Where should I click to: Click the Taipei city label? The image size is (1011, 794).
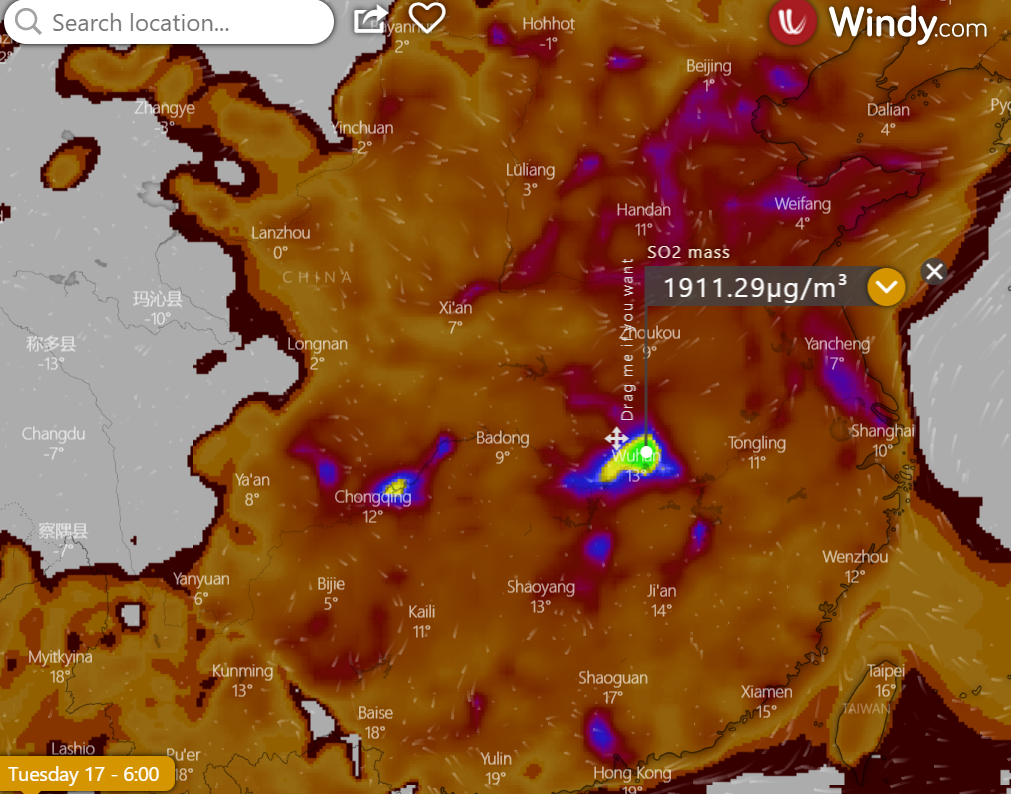[885, 671]
